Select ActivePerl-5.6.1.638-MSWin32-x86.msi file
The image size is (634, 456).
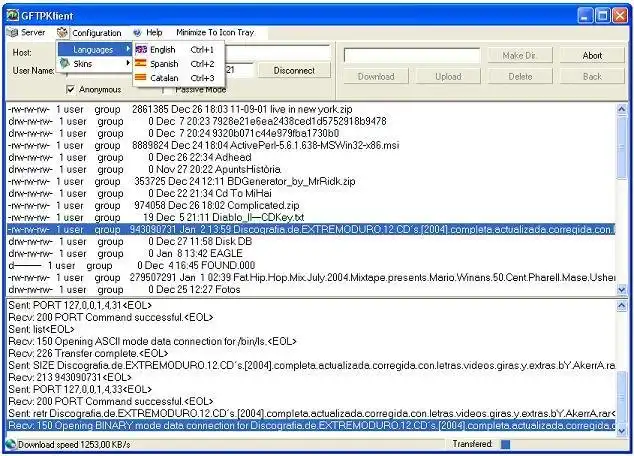coord(311,145)
